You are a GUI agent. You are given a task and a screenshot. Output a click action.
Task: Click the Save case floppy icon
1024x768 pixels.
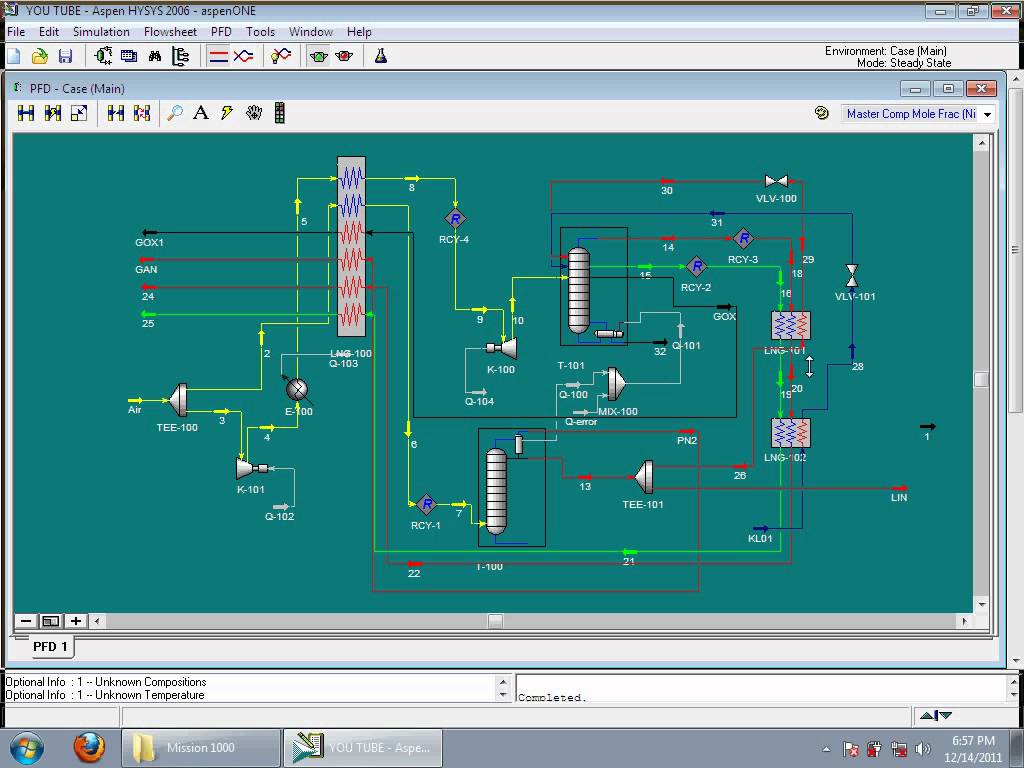point(65,57)
